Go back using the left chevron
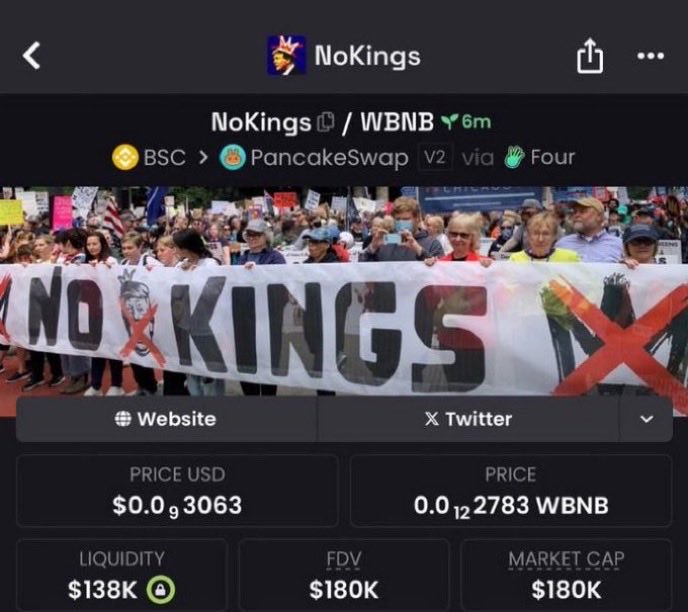Image resolution: width=688 pixels, height=612 pixels. coord(32,56)
